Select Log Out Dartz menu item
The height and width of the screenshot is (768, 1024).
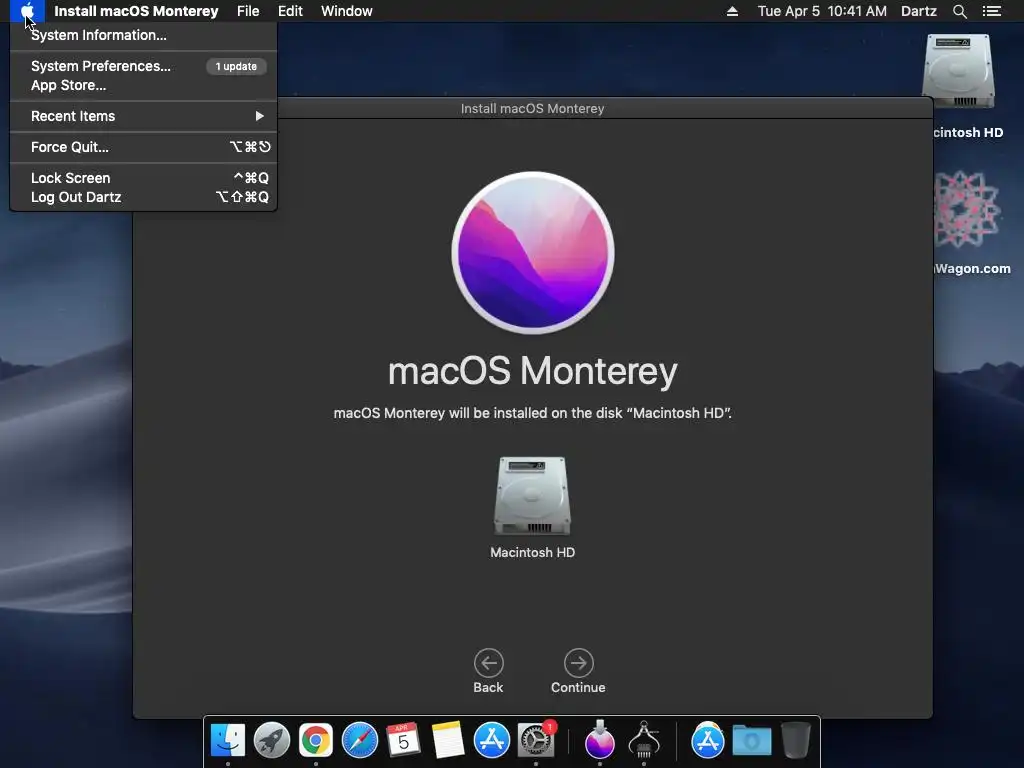144,197
